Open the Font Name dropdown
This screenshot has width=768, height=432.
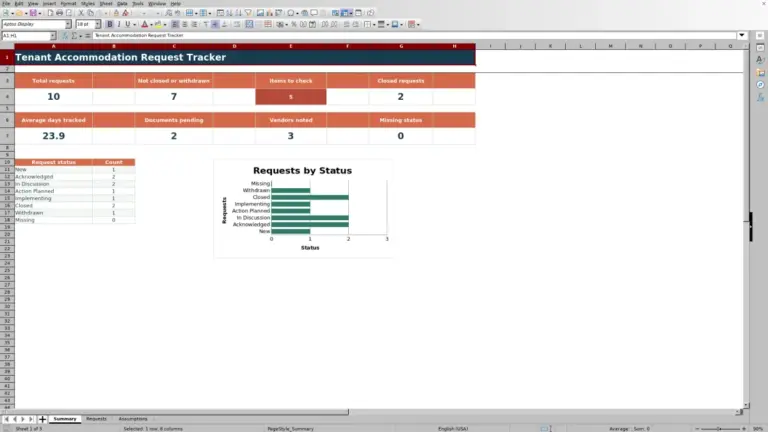coord(68,24)
